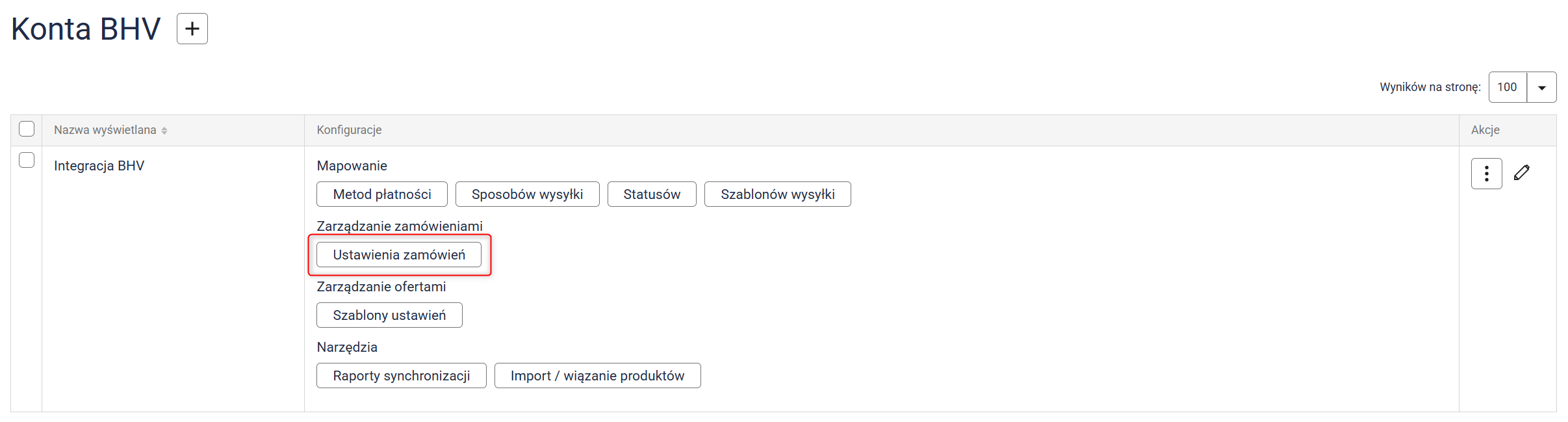Click the Konfiguracje column header

(349, 130)
